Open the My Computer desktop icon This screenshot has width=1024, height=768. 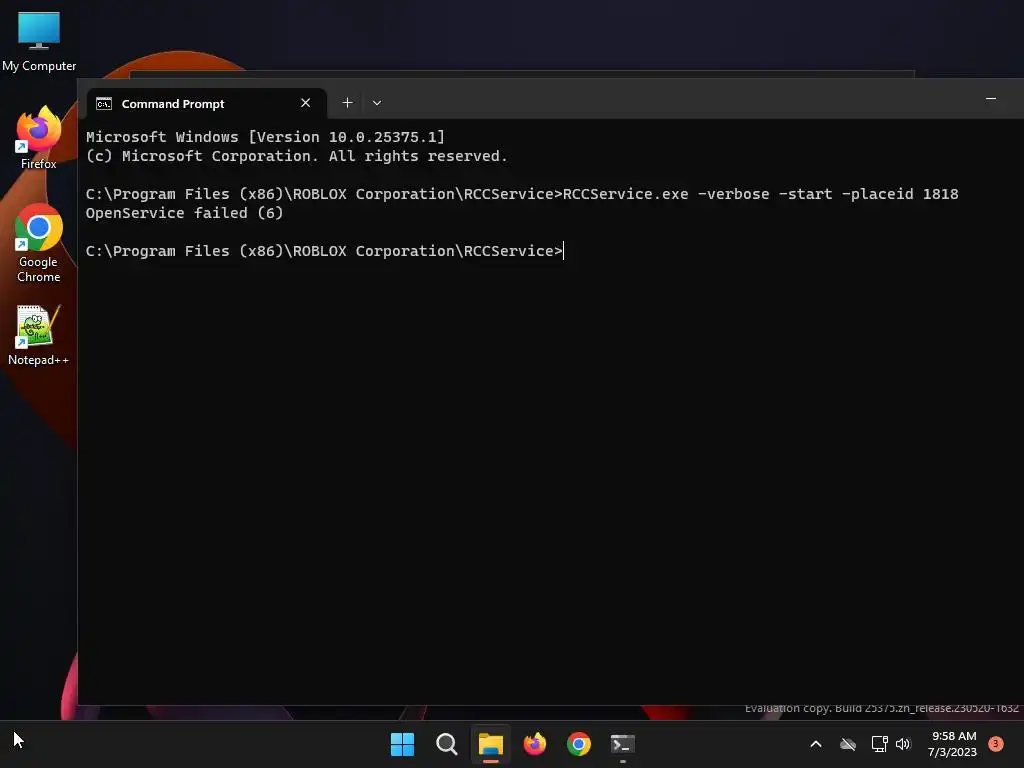(39, 41)
